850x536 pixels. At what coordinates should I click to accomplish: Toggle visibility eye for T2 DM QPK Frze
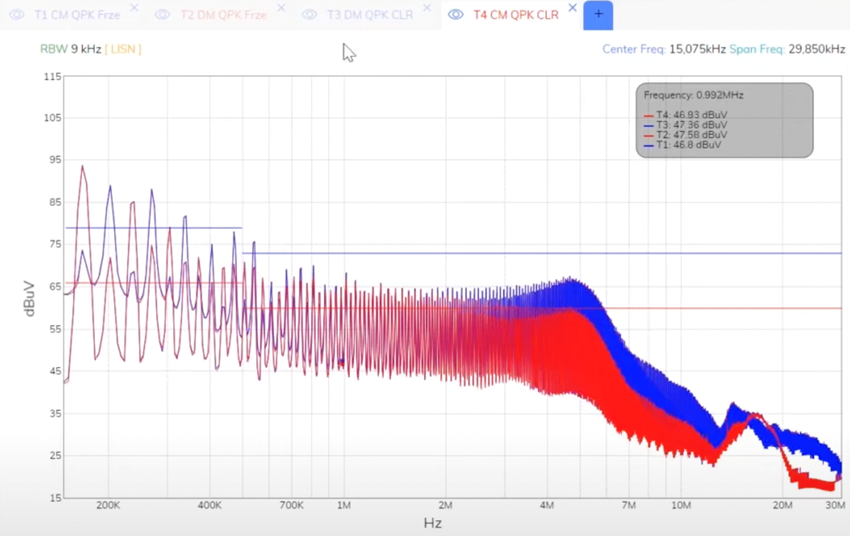click(162, 15)
